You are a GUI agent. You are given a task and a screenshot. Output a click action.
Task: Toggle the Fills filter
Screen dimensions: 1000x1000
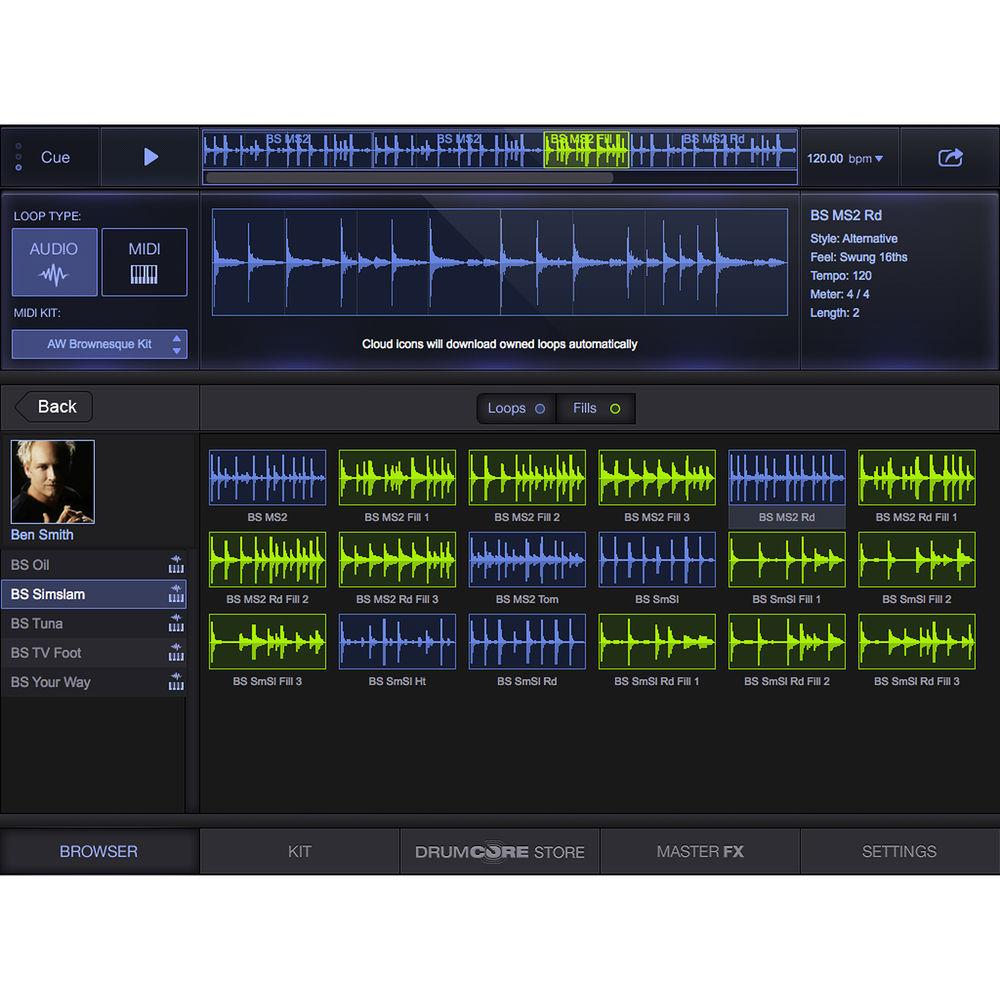[596, 408]
